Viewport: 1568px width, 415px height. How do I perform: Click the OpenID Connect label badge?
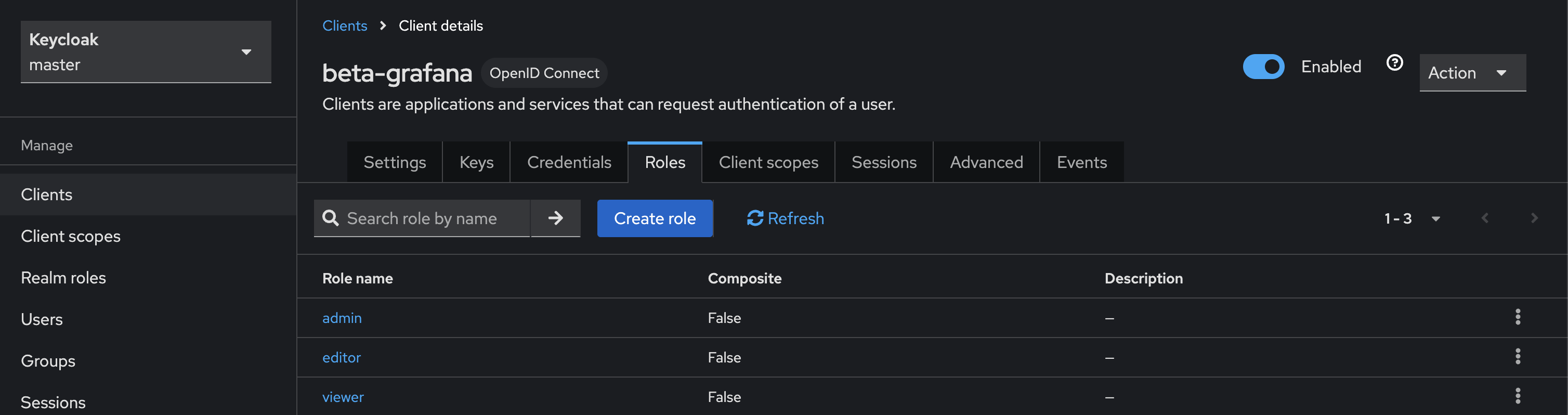click(x=544, y=73)
